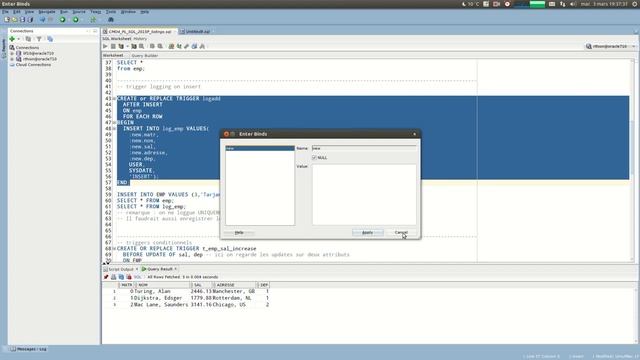Click the second green Forward navigation icon

click(x=76, y=20)
